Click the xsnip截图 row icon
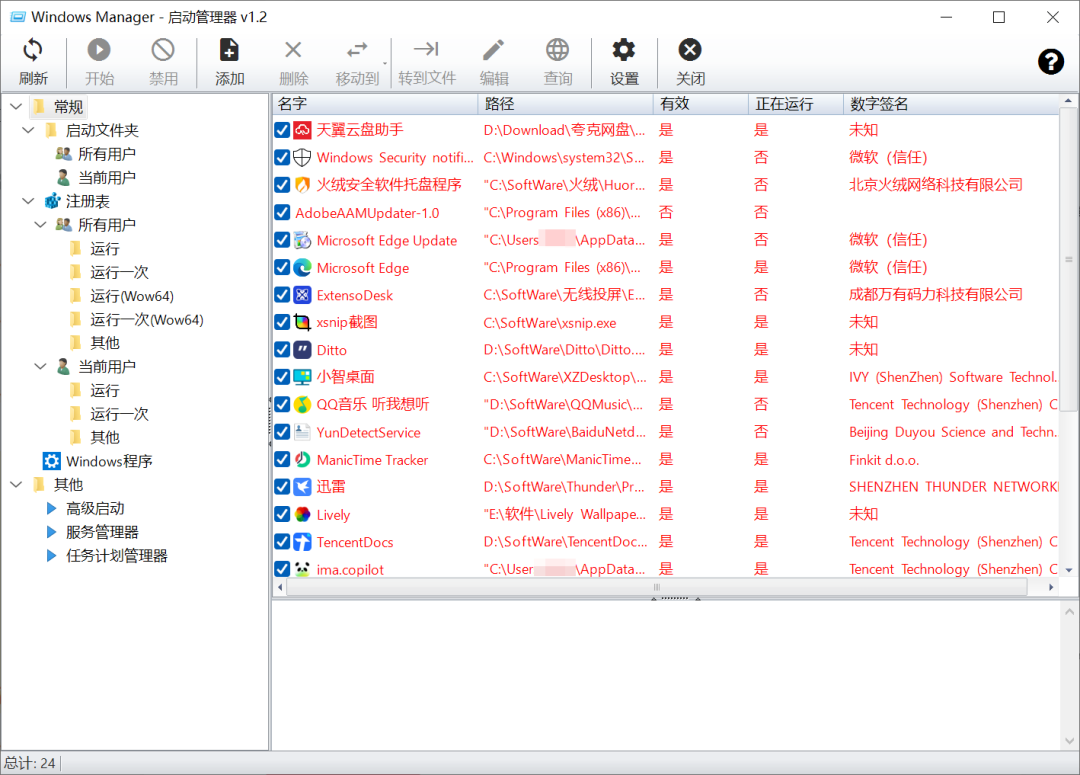The width and height of the screenshot is (1080, 775). [302, 322]
